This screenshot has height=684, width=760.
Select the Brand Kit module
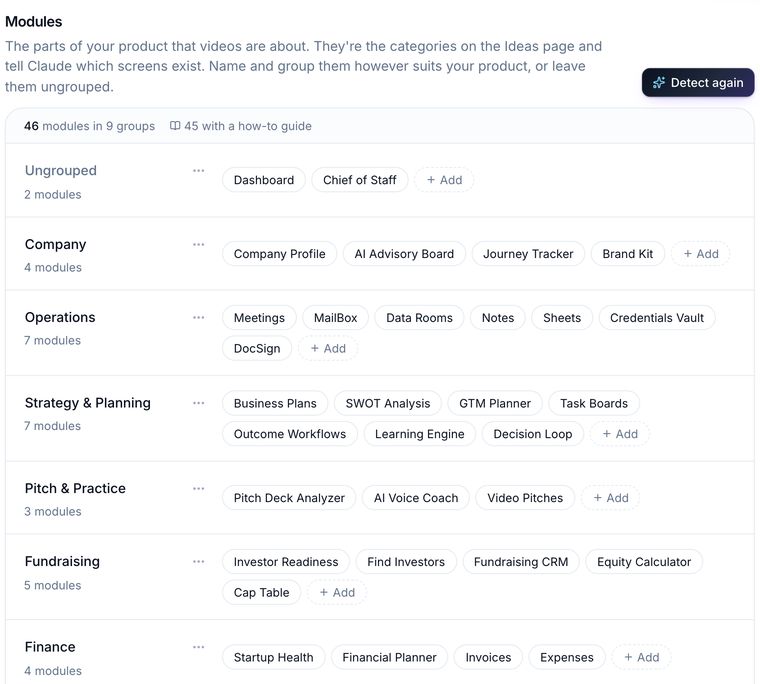628,254
